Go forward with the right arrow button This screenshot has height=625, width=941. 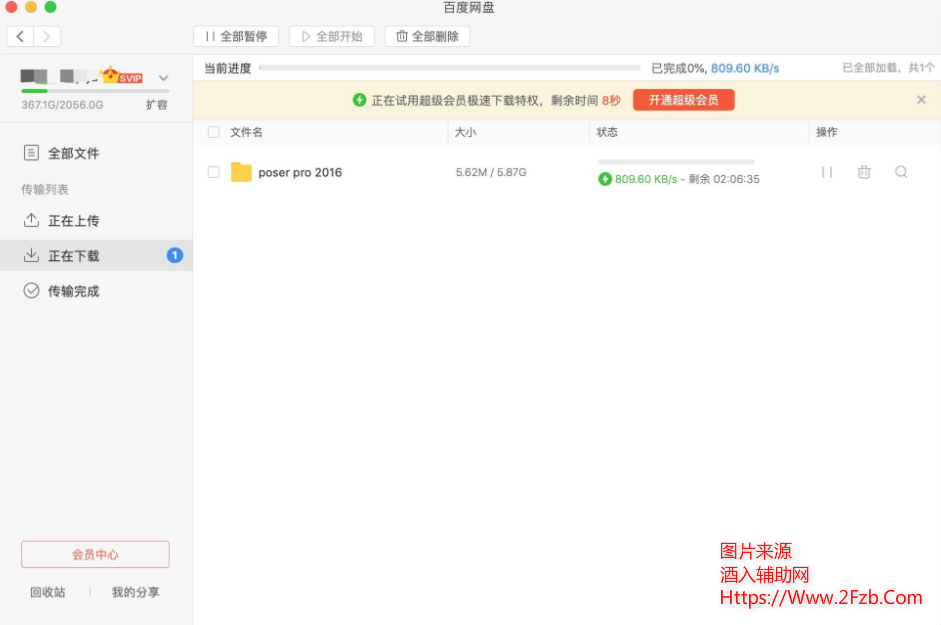pos(47,37)
